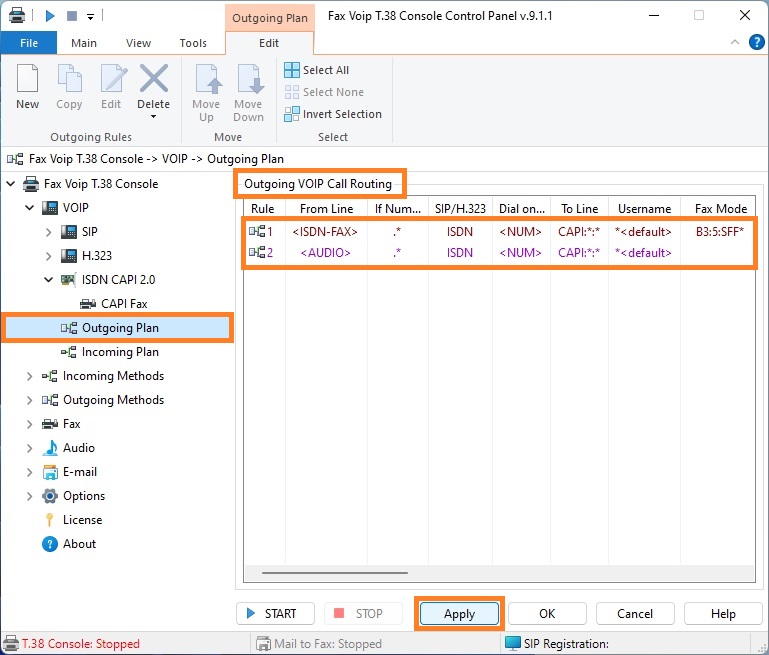The image size is (769, 655).
Task: Click the Delete rule icon
Action: click(x=153, y=79)
